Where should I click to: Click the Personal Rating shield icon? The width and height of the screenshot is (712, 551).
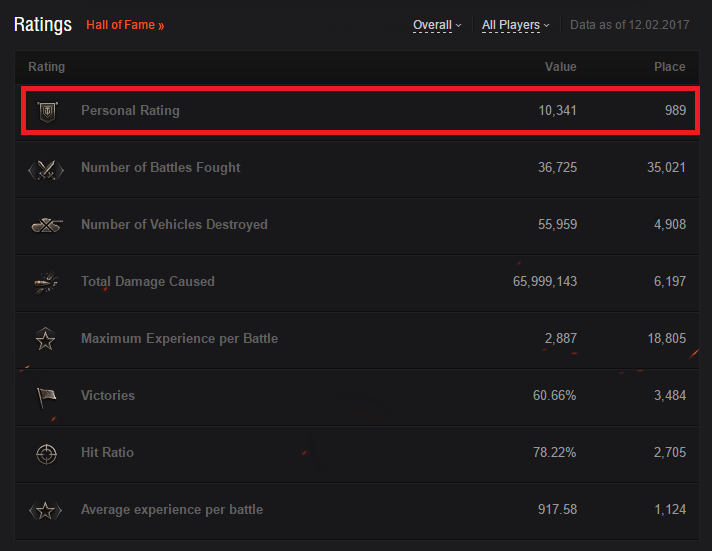47,111
